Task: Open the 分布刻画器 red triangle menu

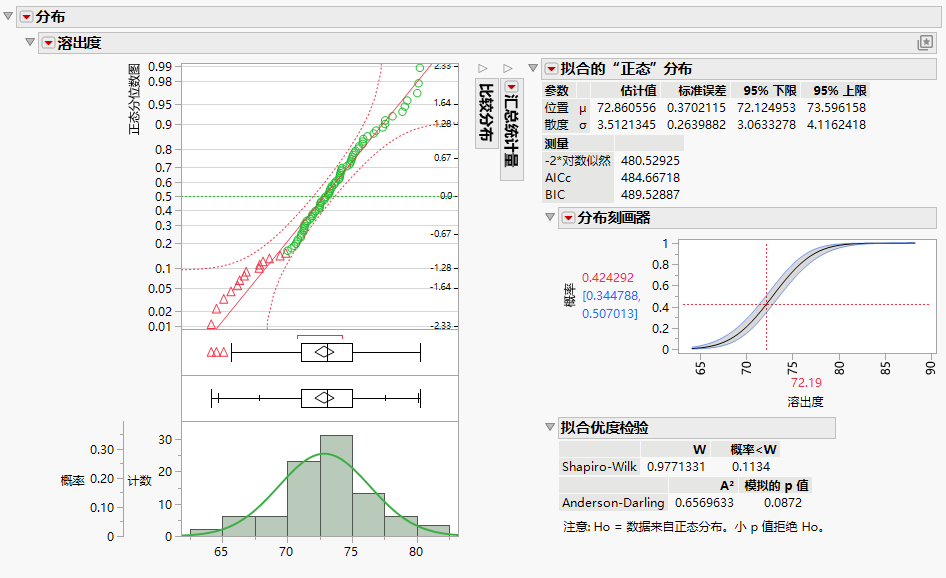Action: tap(568, 218)
